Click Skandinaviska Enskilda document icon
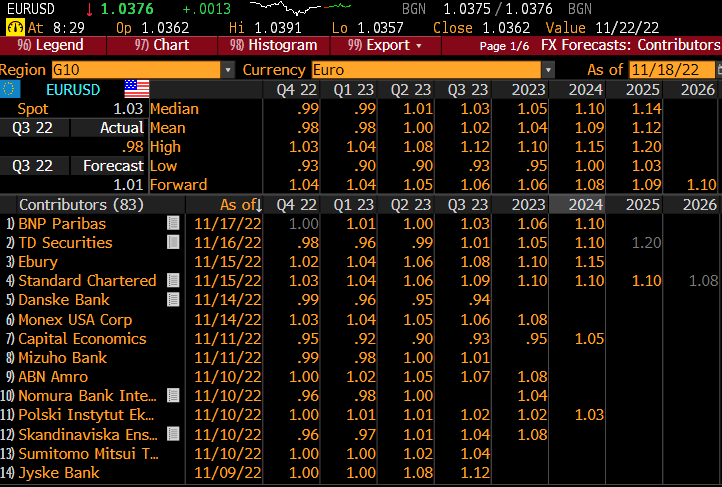 point(173,434)
